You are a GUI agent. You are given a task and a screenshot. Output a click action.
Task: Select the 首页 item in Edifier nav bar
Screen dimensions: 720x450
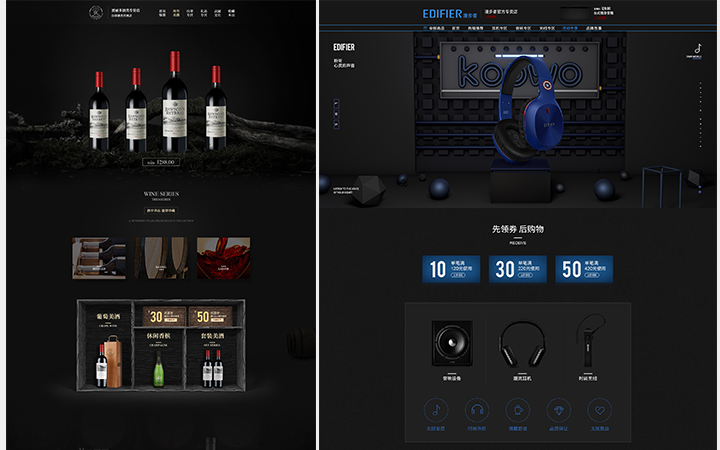456,28
